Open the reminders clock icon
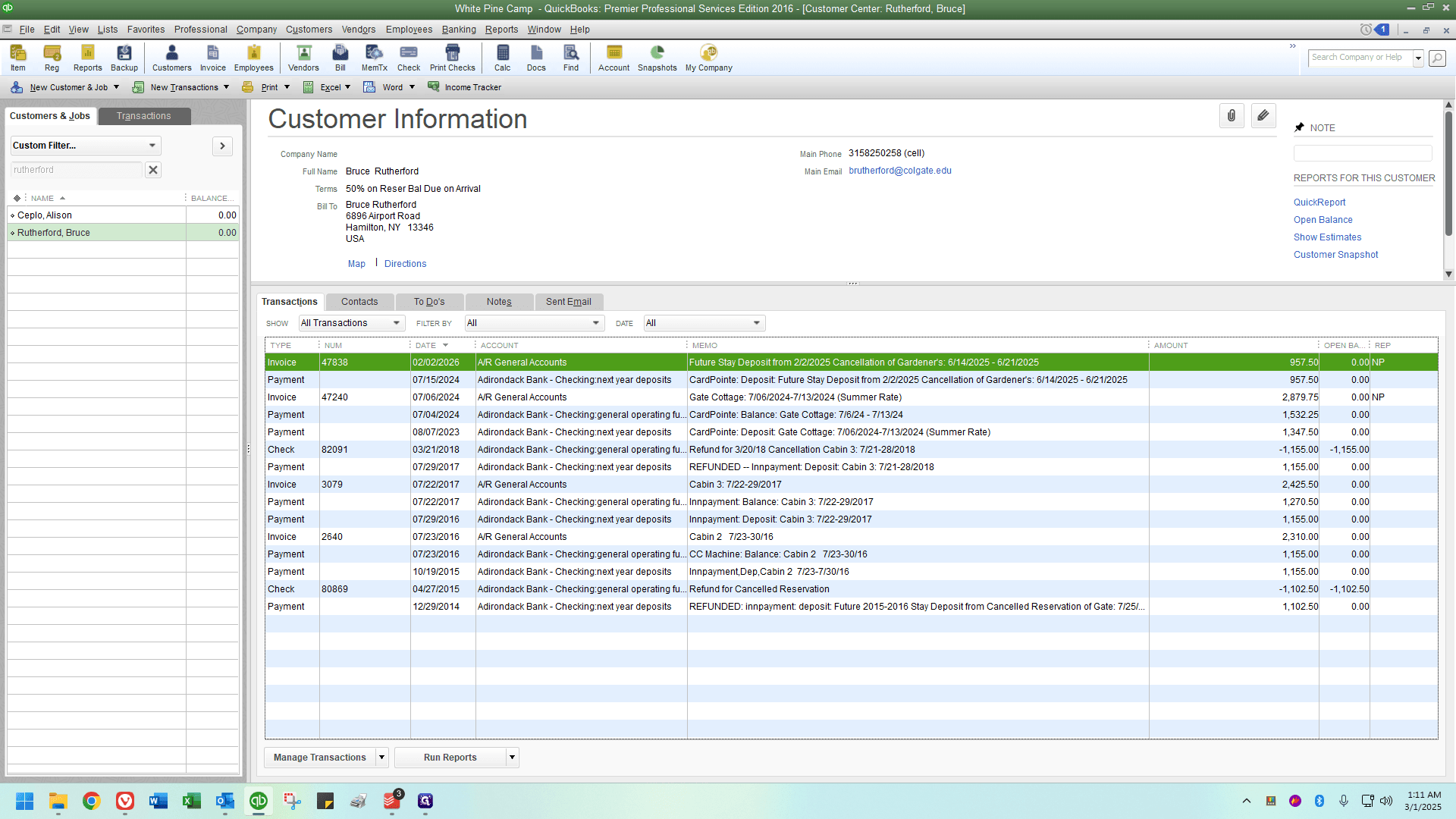This screenshot has height=819, width=1456. 1366,30
